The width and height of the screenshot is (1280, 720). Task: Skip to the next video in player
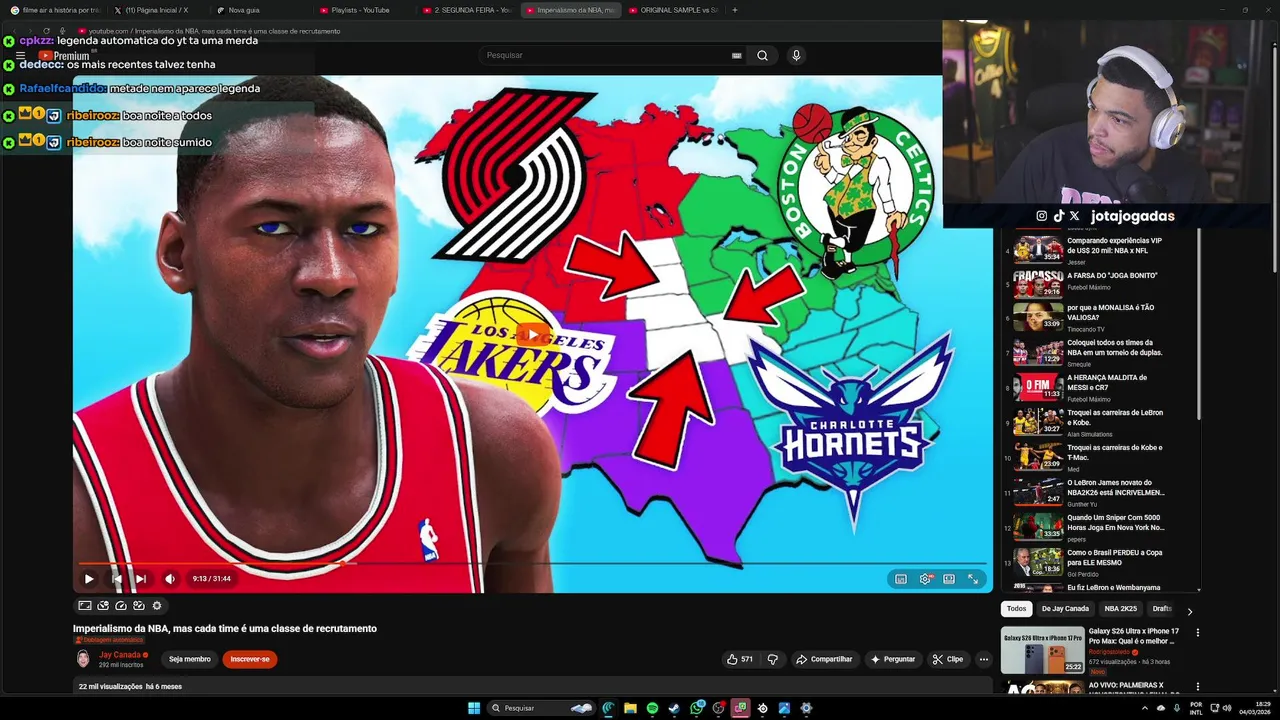coord(141,578)
